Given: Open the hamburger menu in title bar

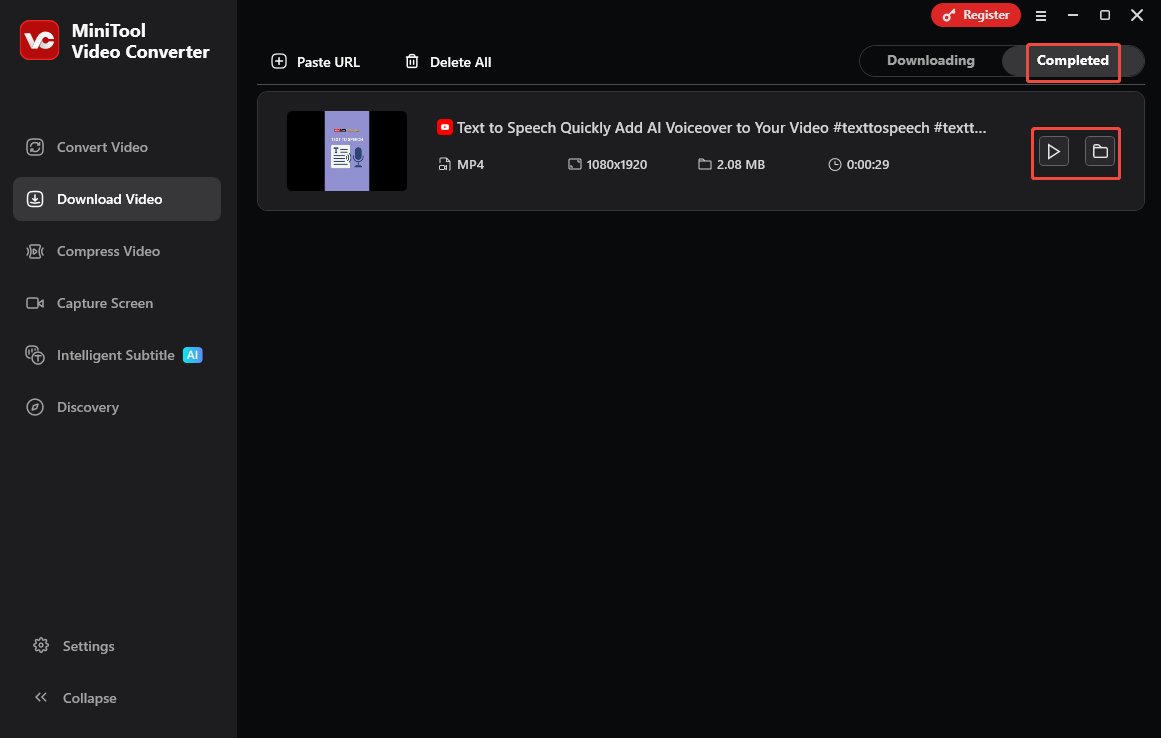Looking at the screenshot, I should (1041, 15).
